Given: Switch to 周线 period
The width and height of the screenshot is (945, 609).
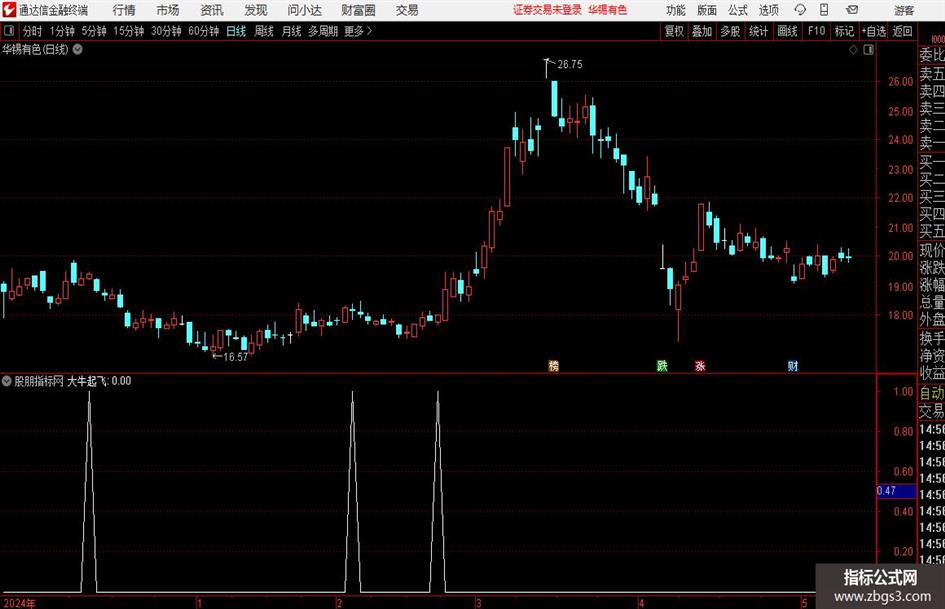Looking at the screenshot, I should click(264, 31).
